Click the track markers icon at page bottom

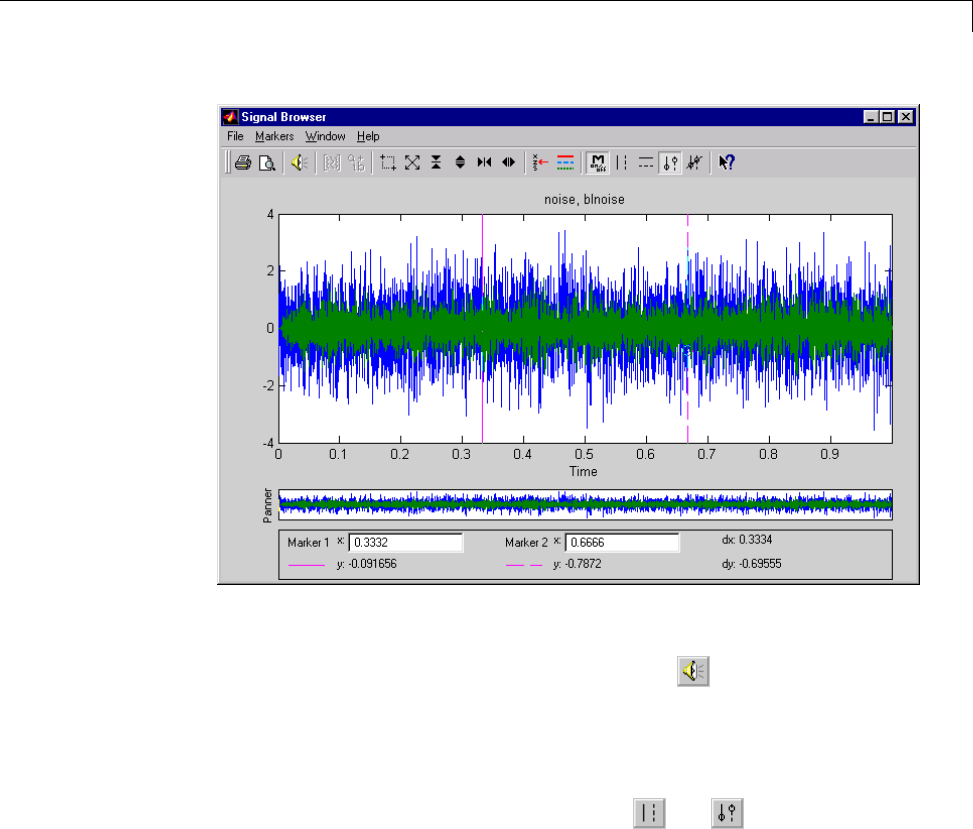coord(727,813)
